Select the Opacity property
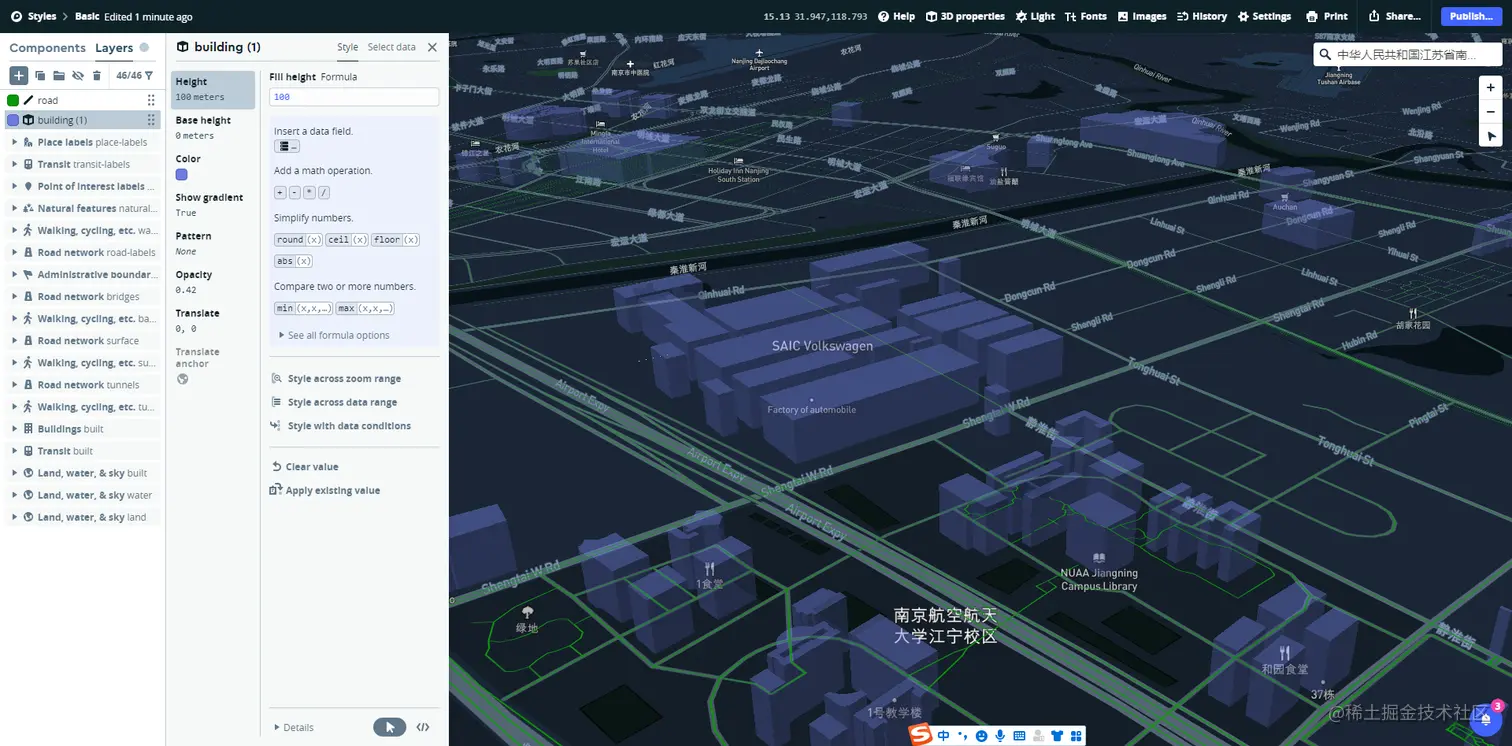 (x=213, y=282)
